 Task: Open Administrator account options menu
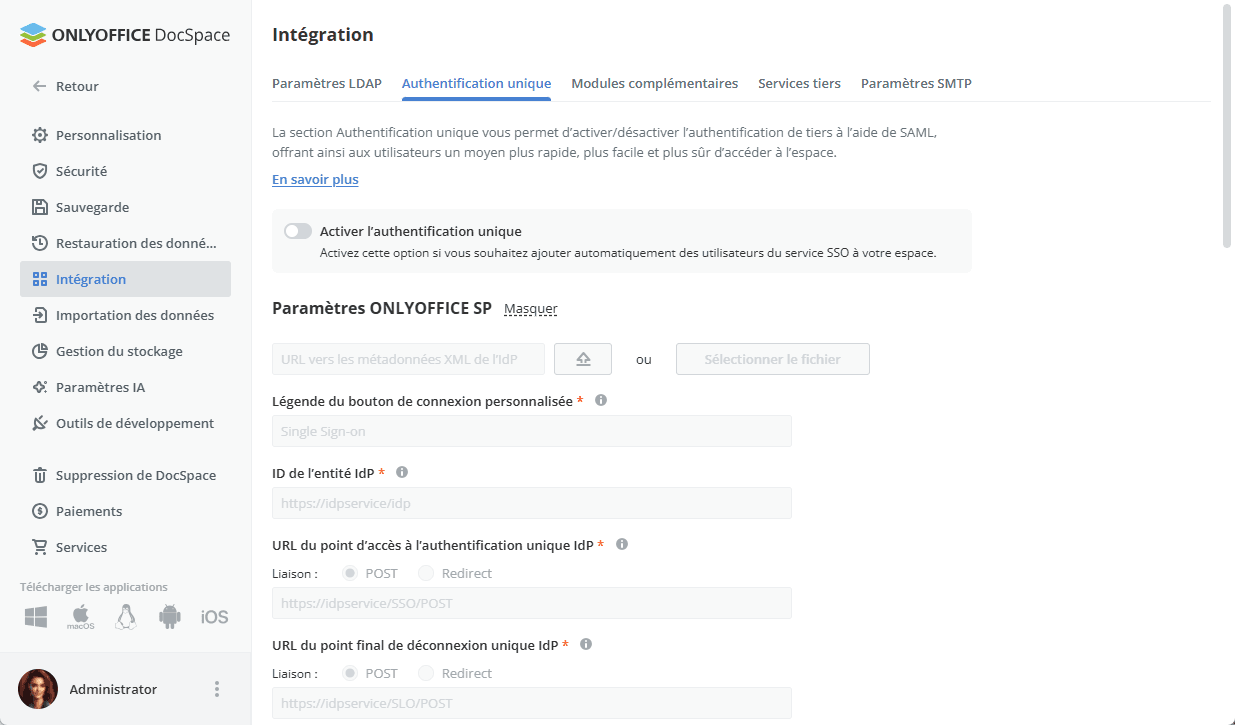(x=216, y=689)
